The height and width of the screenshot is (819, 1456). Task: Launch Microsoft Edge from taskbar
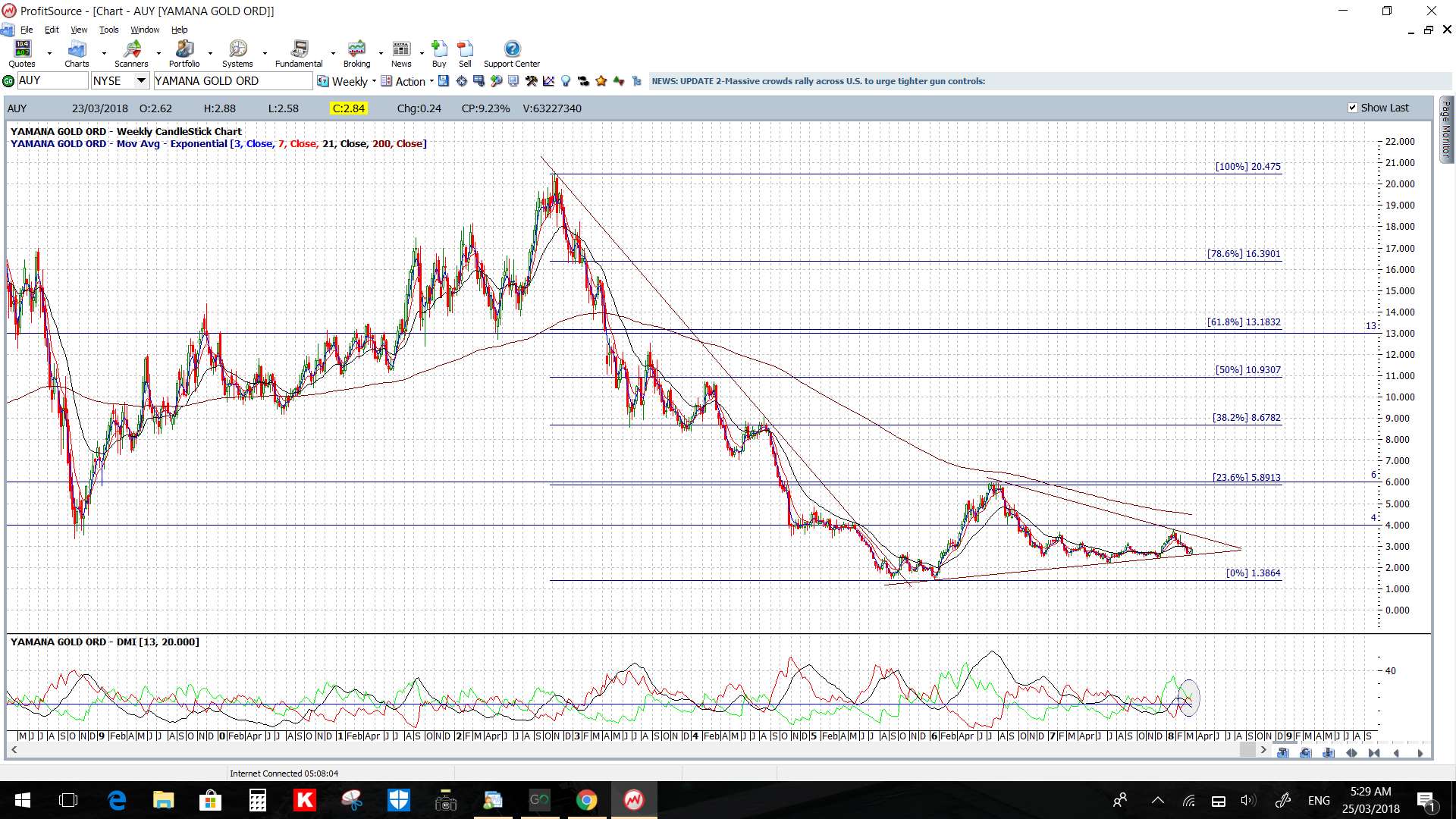(117, 800)
